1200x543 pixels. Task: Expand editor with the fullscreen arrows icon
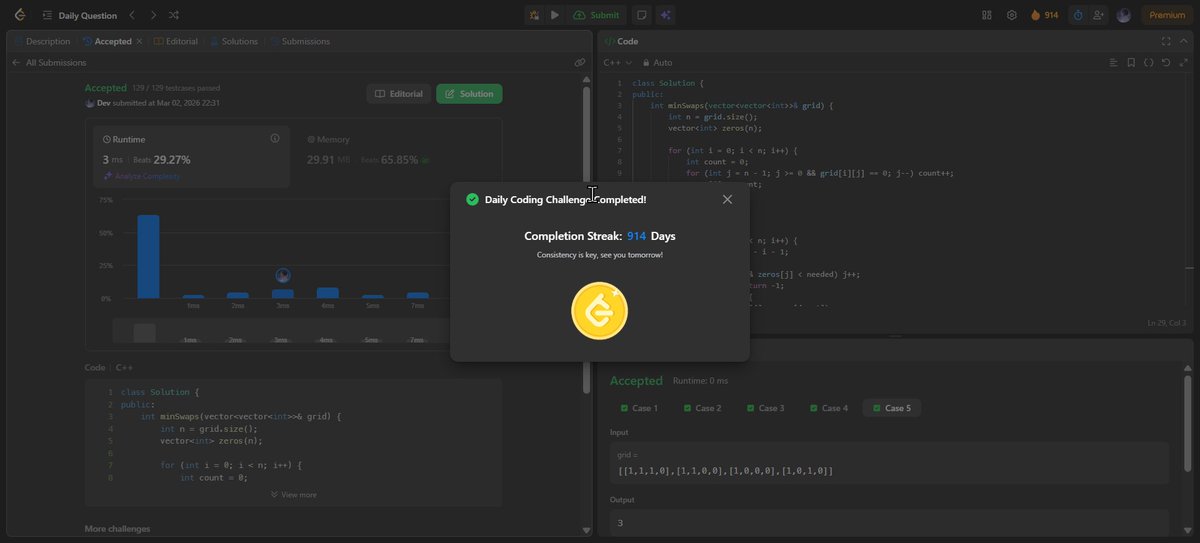tap(1183, 62)
